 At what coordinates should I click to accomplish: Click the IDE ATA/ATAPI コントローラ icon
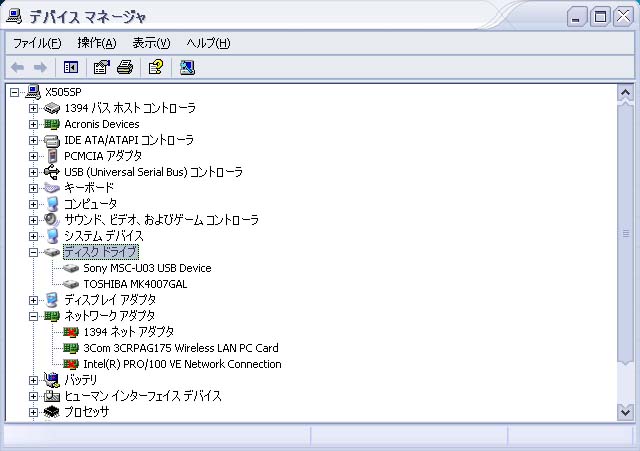52,140
